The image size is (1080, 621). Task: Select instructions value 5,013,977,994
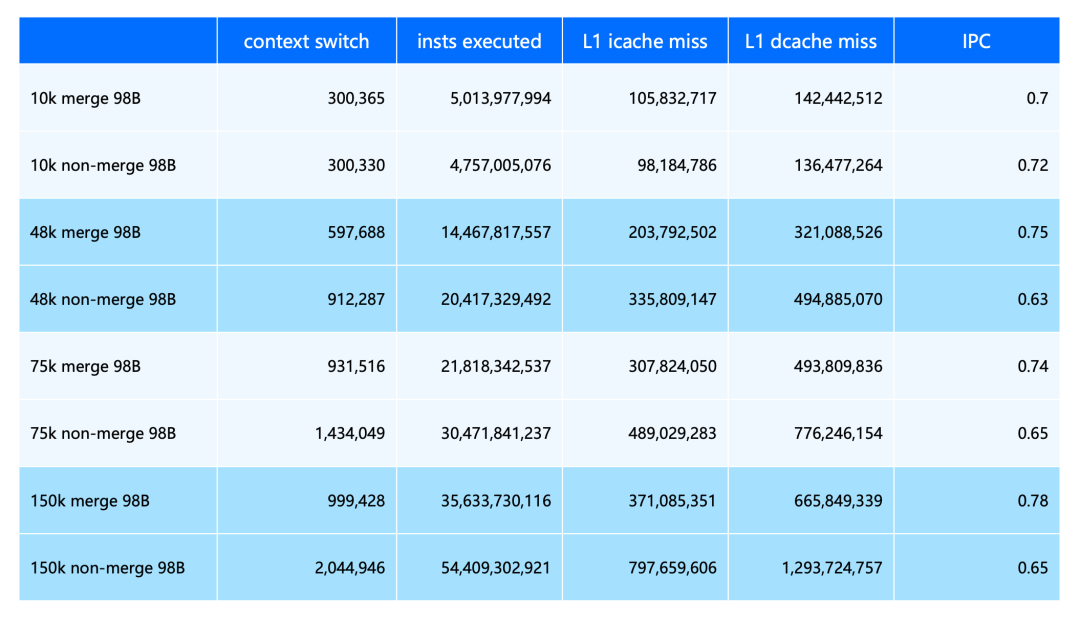pyautogui.click(x=501, y=98)
